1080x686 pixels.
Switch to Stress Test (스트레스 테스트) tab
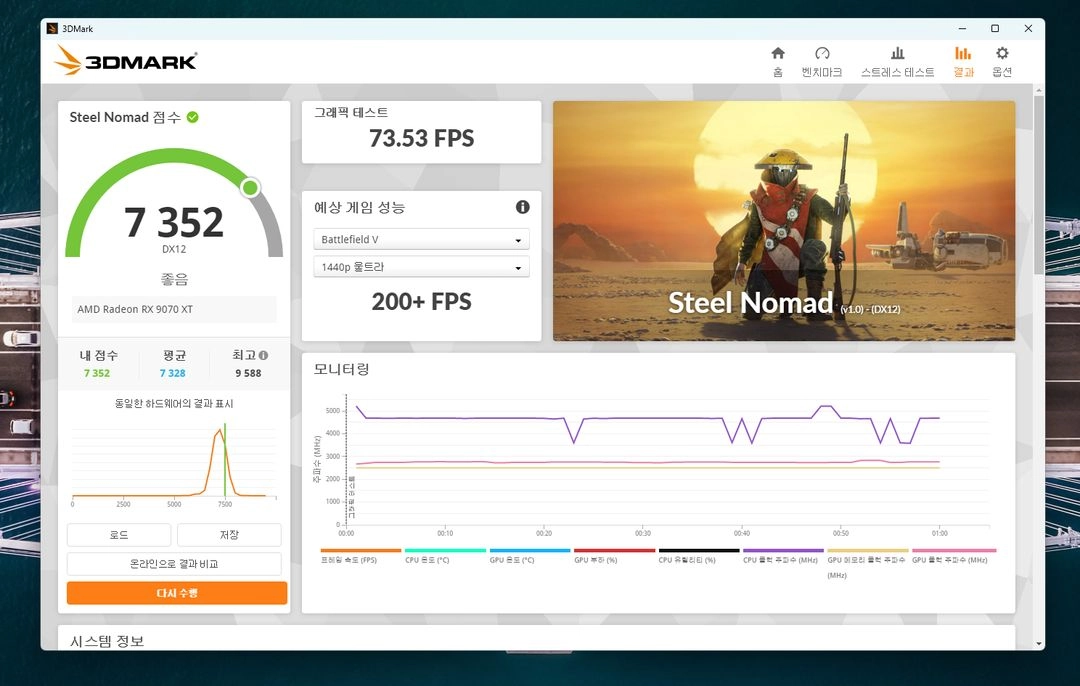click(897, 61)
